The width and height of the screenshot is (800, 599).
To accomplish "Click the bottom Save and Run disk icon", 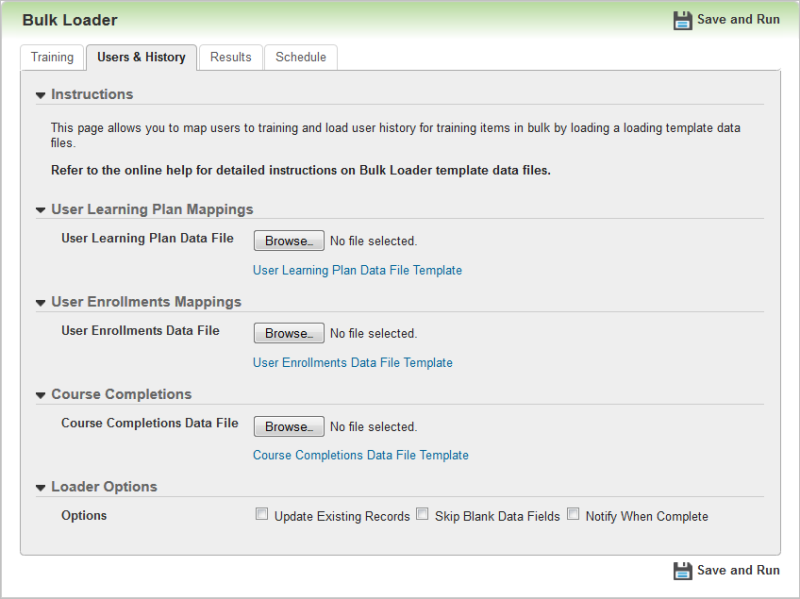I will (x=682, y=571).
